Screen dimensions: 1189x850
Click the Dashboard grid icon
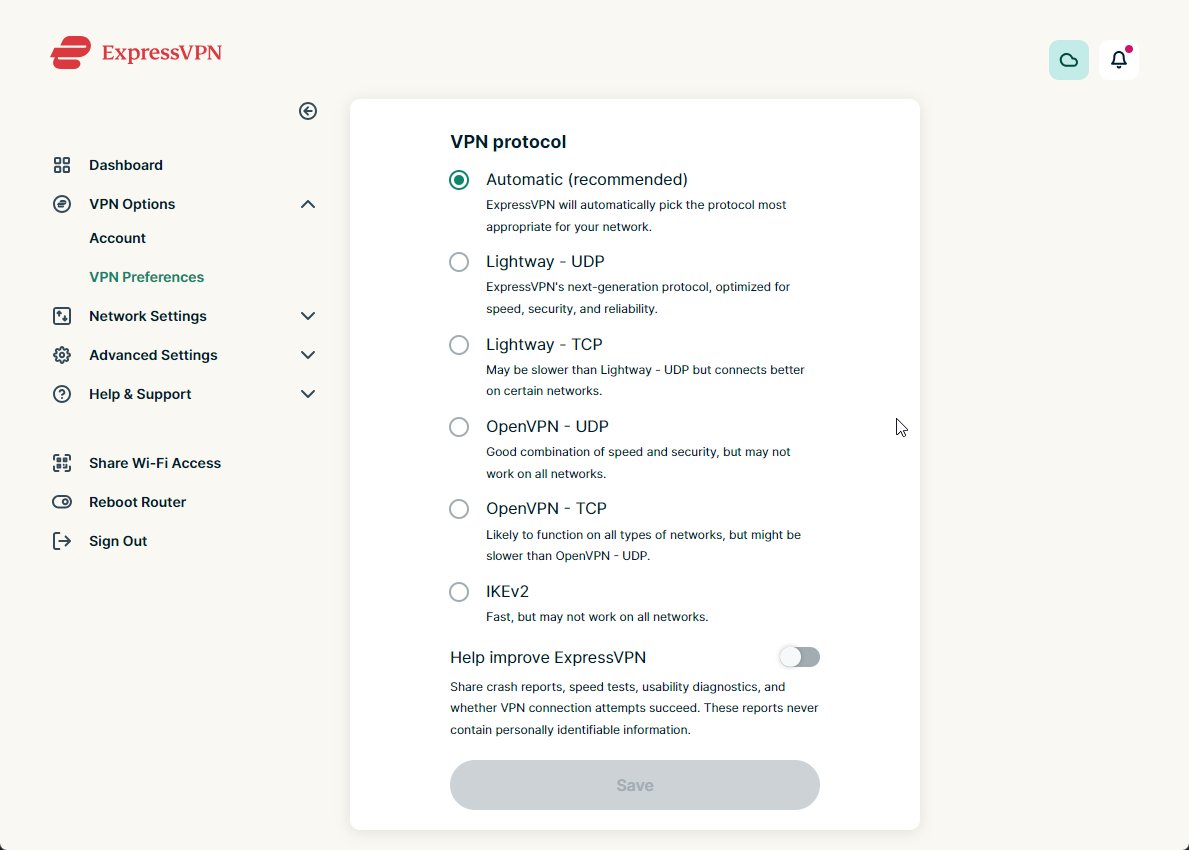pyautogui.click(x=62, y=165)
